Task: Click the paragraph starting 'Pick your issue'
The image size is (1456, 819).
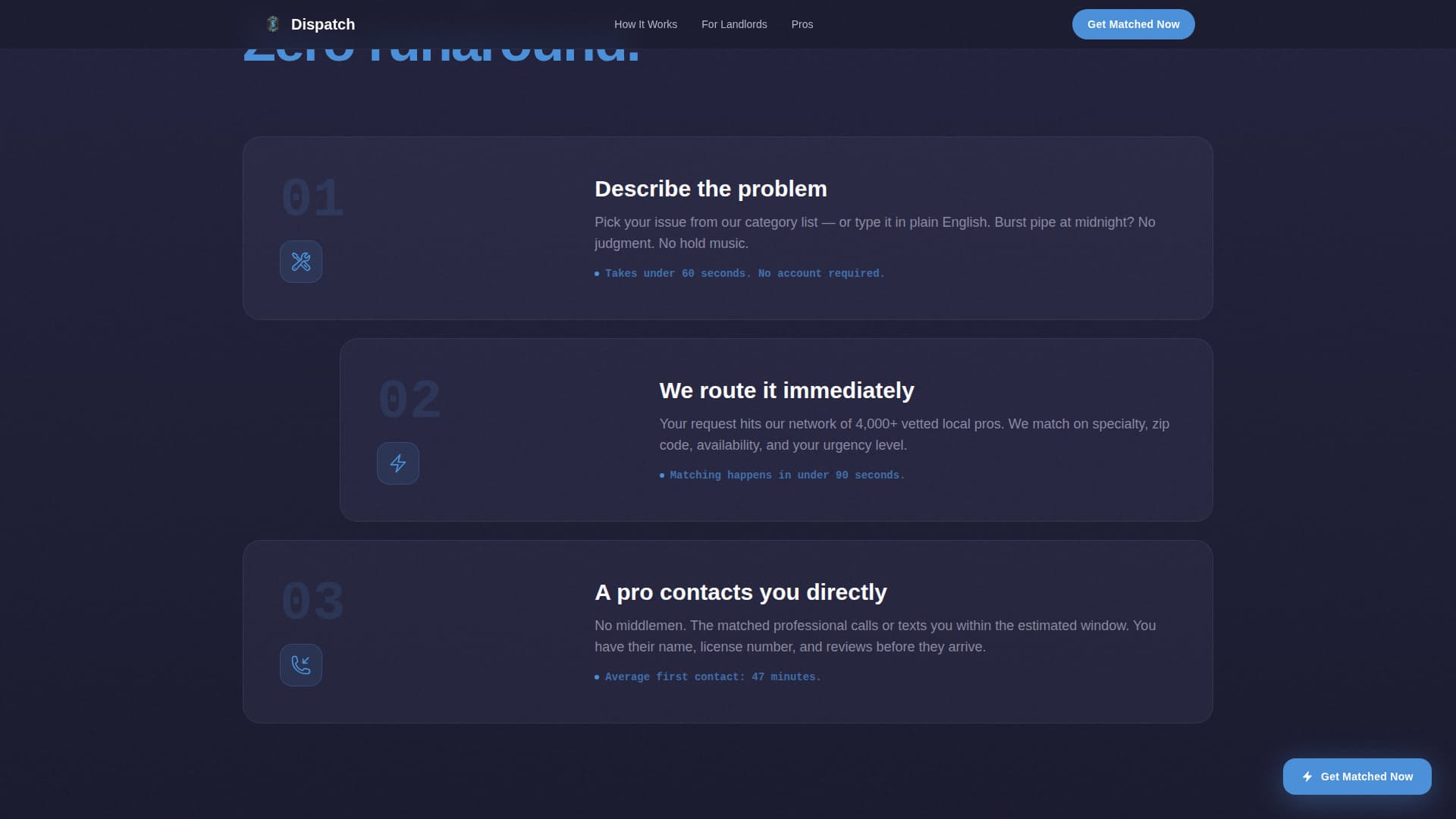Action: (x=876, y=233)
